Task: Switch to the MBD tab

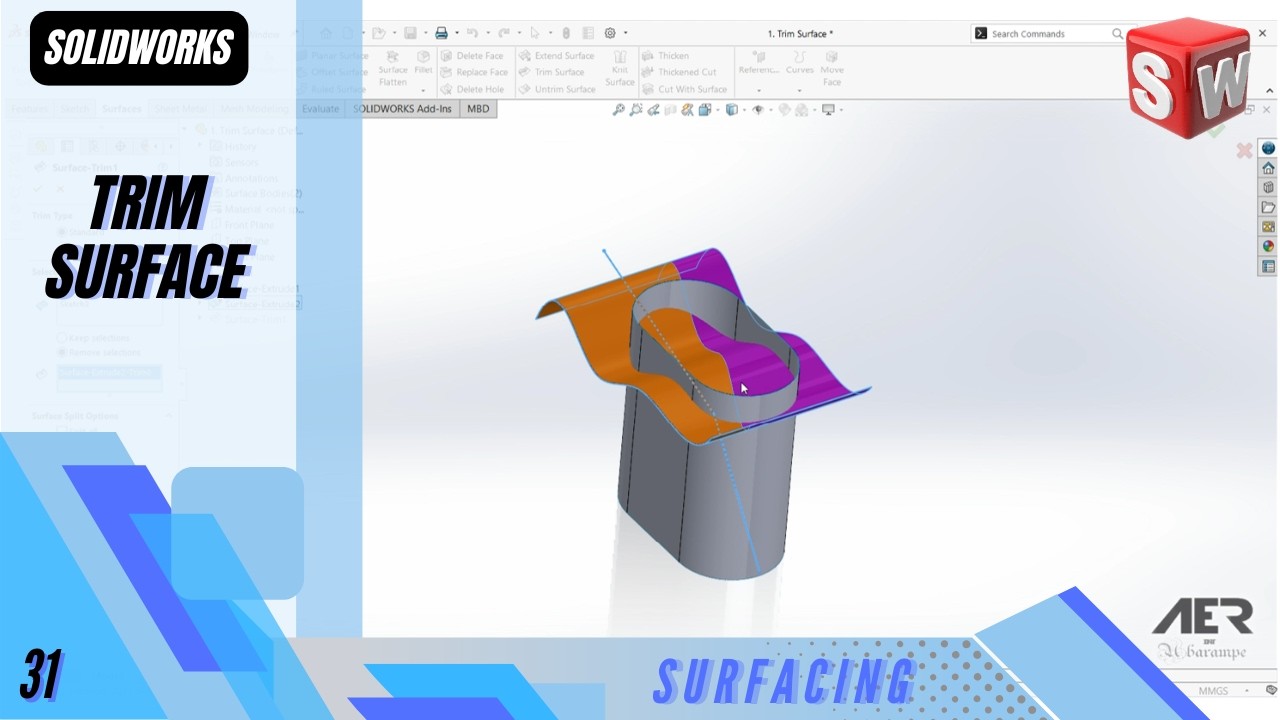Action: tap(478, 108)
